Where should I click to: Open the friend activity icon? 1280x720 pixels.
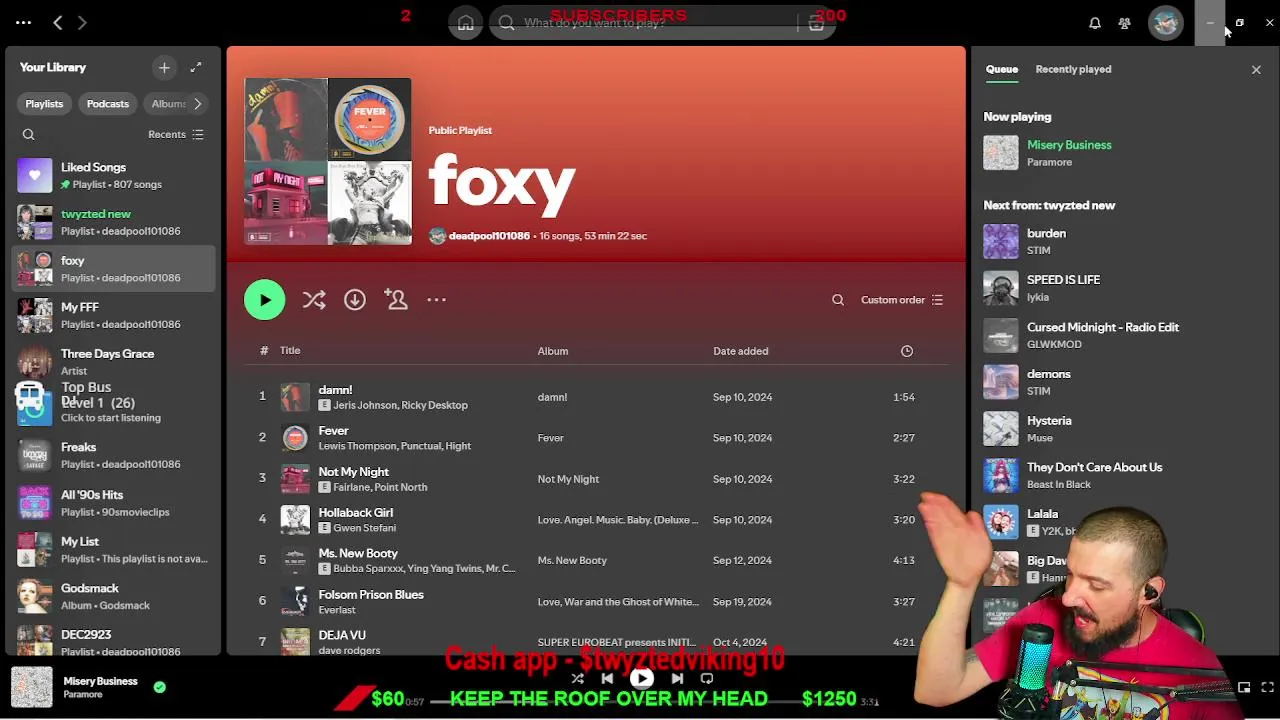point(1125,23)
